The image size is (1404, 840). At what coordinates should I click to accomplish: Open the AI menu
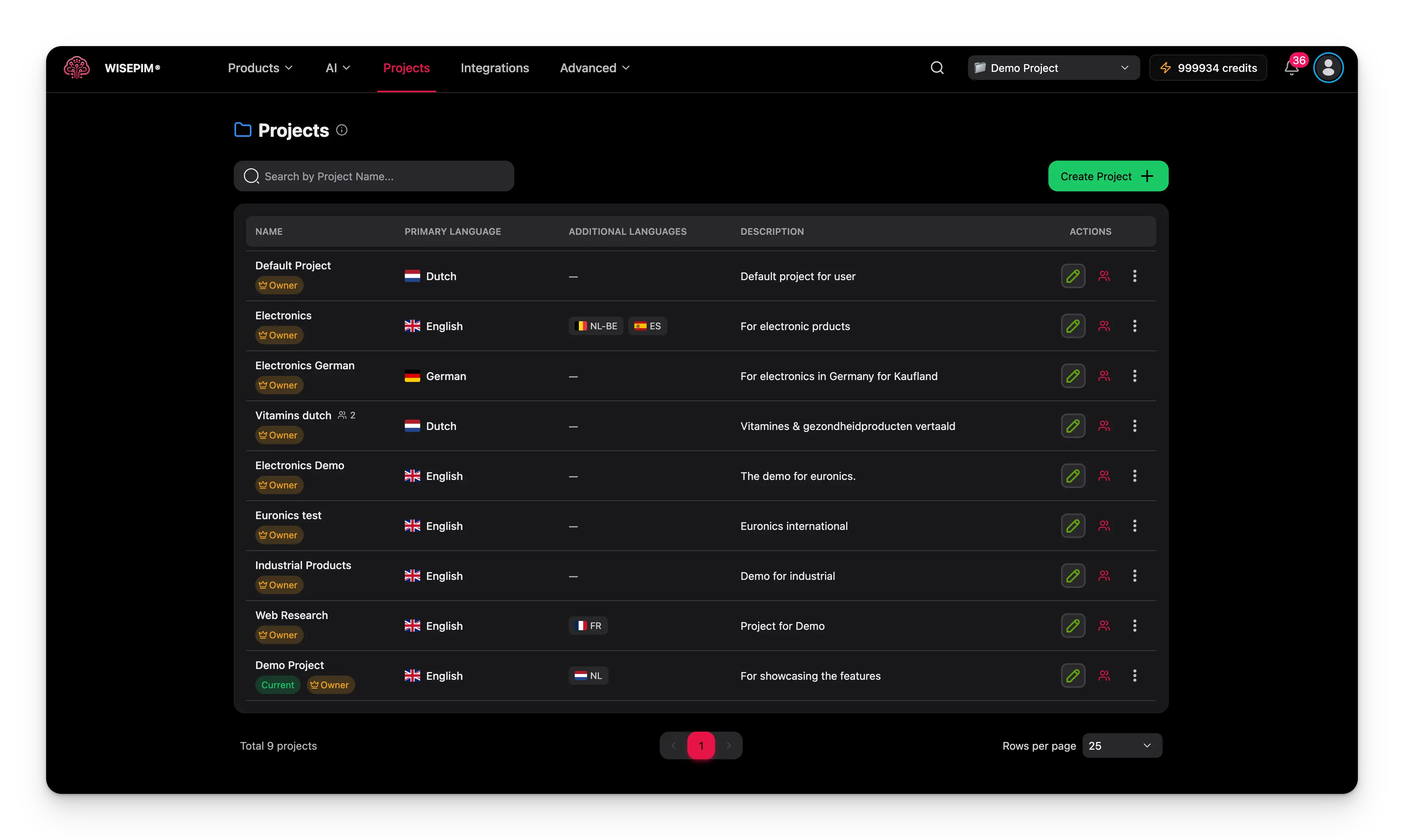338,67
